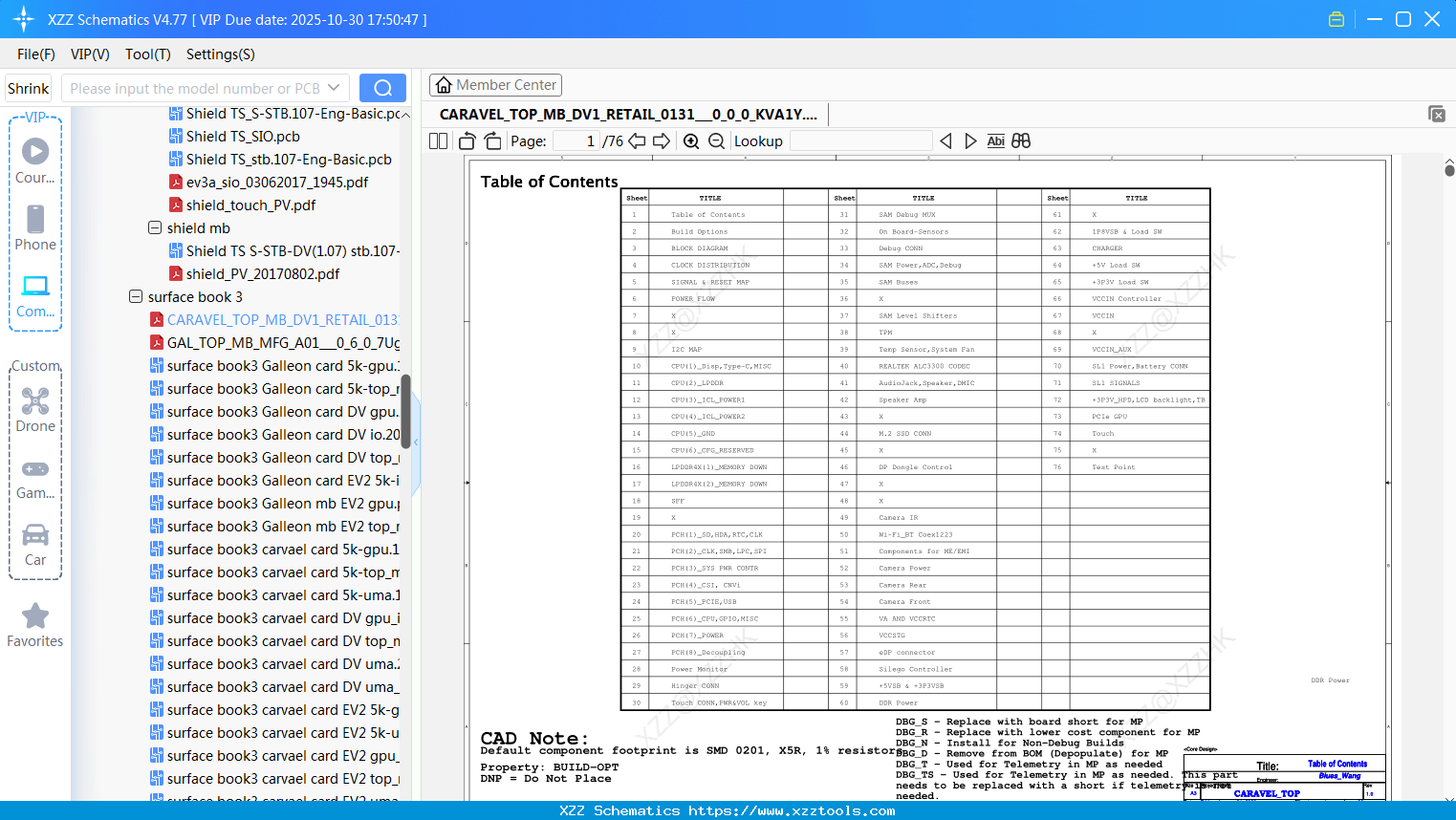
Task: Open the xzztools.com website link
Action: [792, 810]
